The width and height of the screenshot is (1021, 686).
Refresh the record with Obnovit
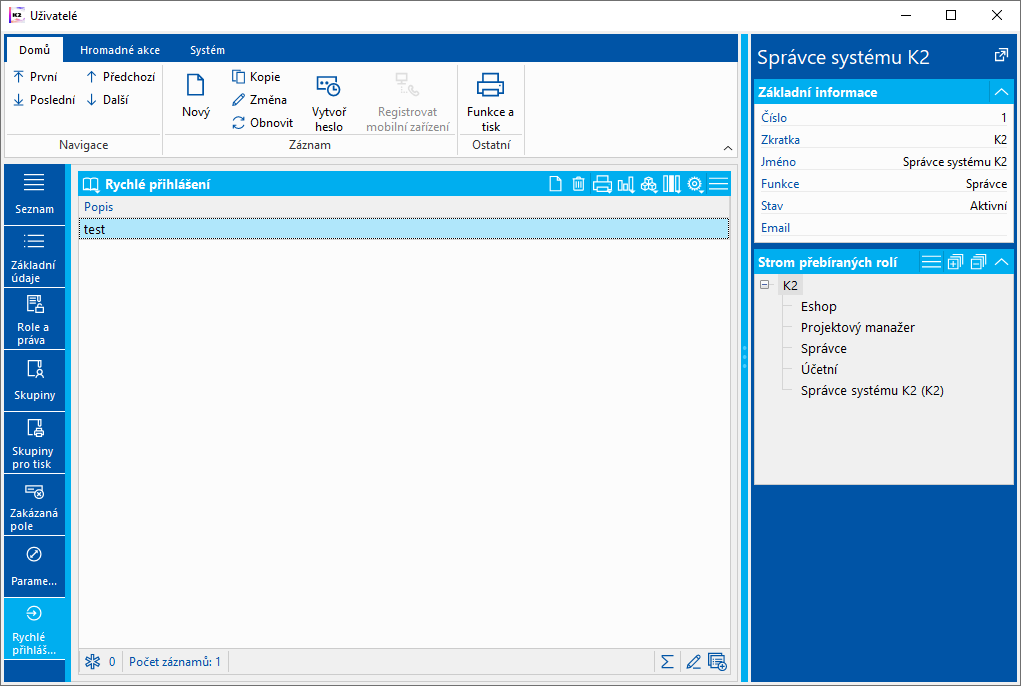pos(262,122)
